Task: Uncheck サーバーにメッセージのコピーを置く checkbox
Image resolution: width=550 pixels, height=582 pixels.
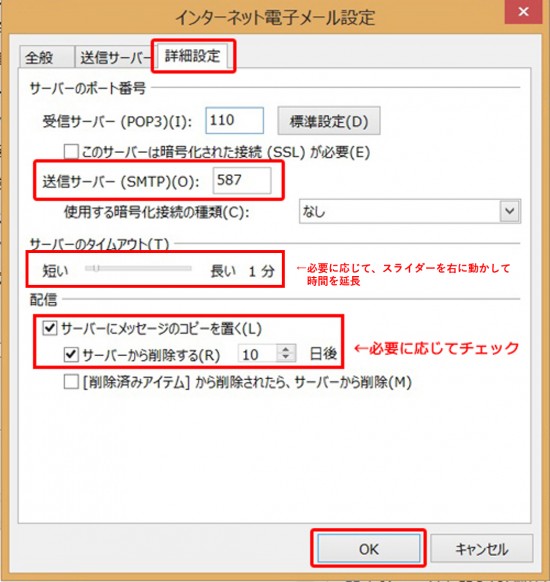Action: coord(49,328)
